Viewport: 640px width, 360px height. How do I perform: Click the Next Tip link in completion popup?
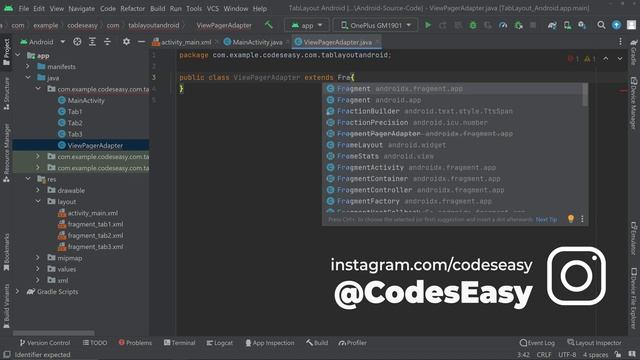pyautogui.click(x=546, y=220)
